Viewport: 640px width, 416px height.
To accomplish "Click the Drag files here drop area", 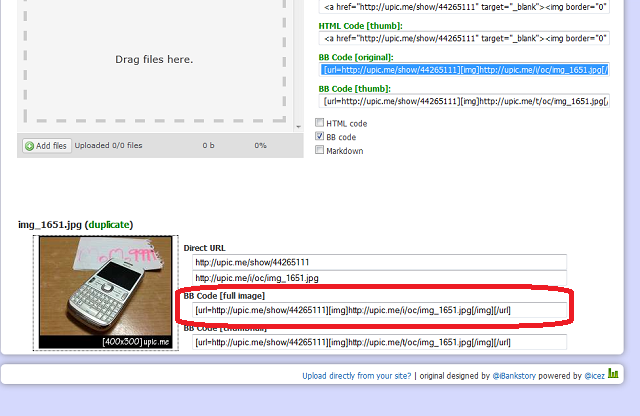I will pyautogui.click(x=154, y=60).
